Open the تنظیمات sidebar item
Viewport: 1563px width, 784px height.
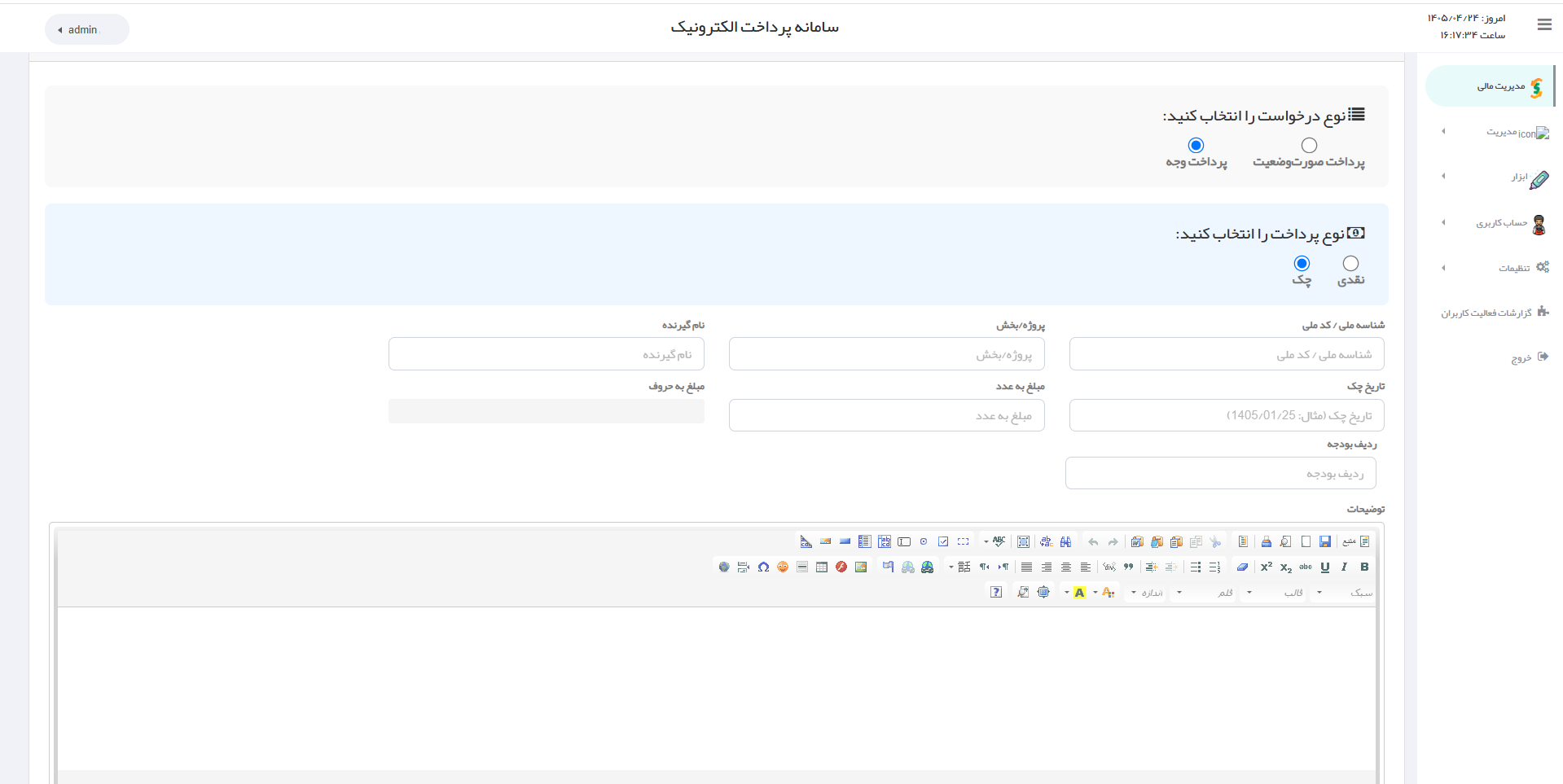(1495, 268)
